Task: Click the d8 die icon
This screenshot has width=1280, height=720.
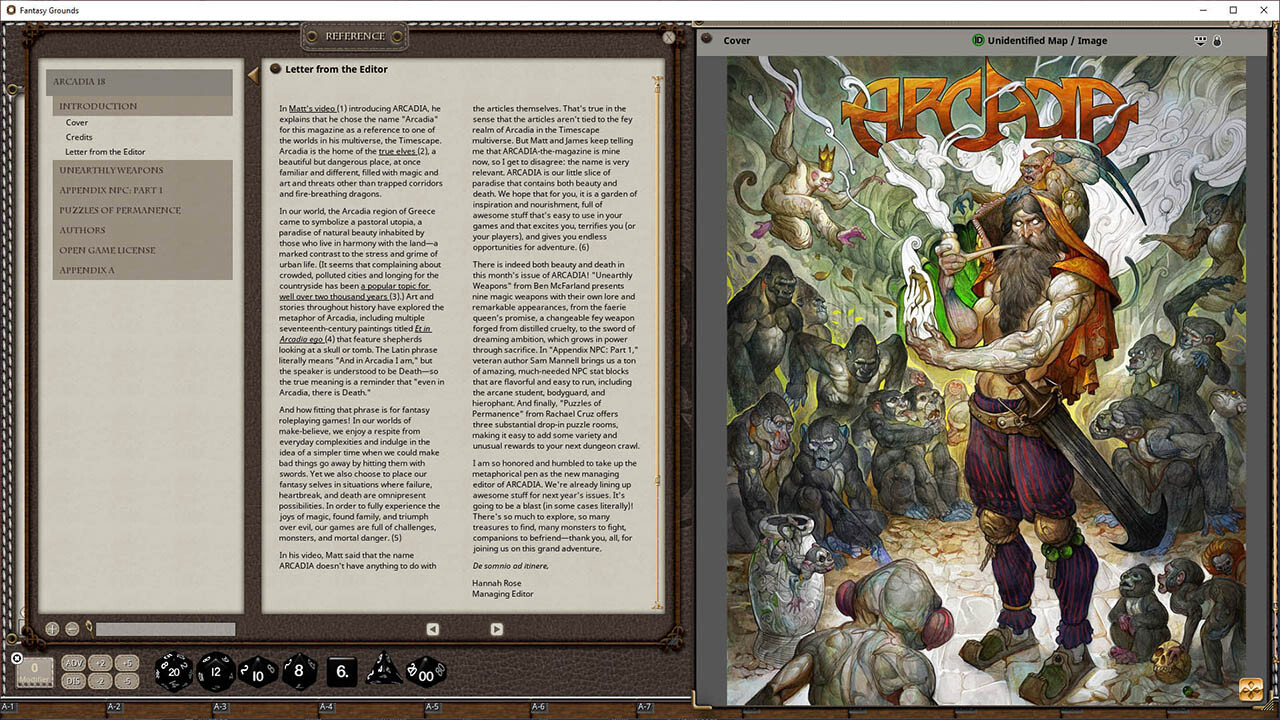Action: tap(299, 672)
